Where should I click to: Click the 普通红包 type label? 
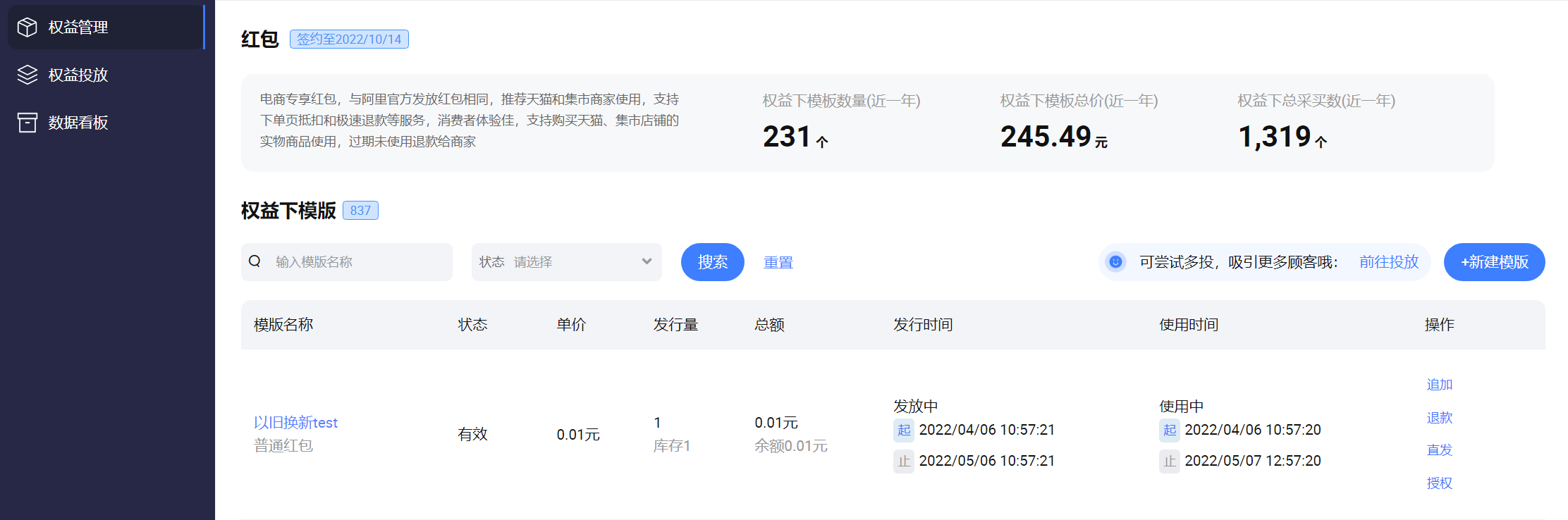[283, 446]
